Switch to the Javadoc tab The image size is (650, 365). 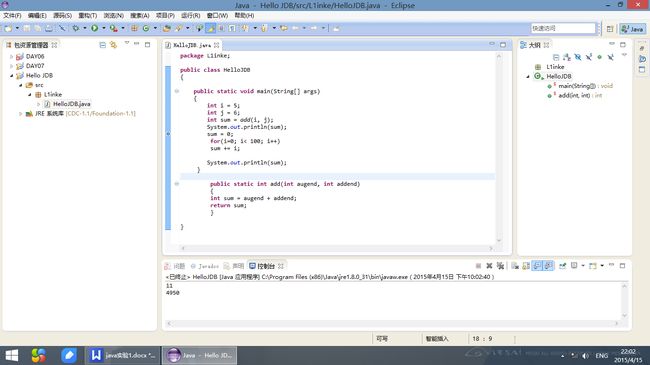[x=204, y=266]
